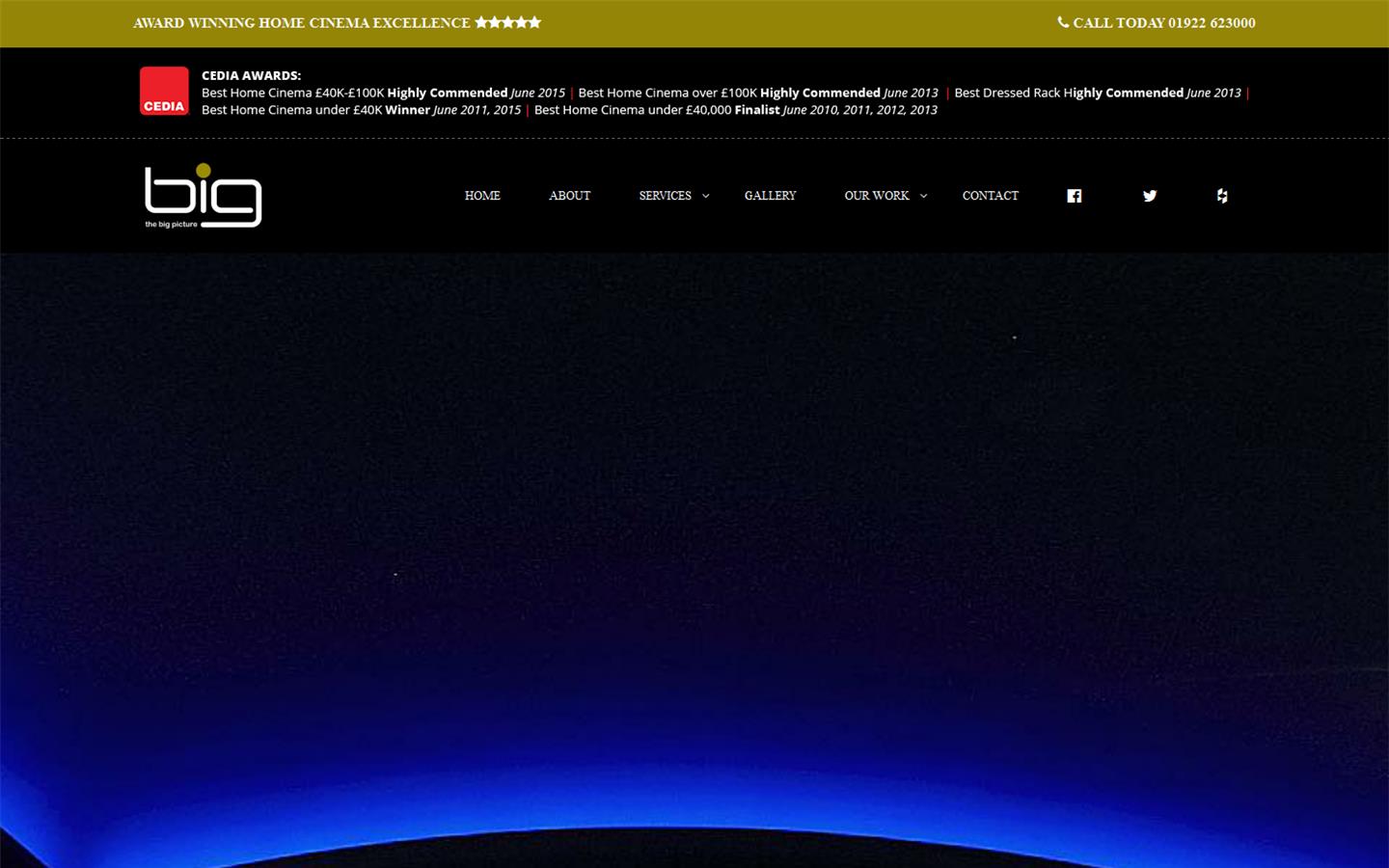Screen dimensions: 1389x868
Task: Click the gold top announcement bar
Action: 694,22
